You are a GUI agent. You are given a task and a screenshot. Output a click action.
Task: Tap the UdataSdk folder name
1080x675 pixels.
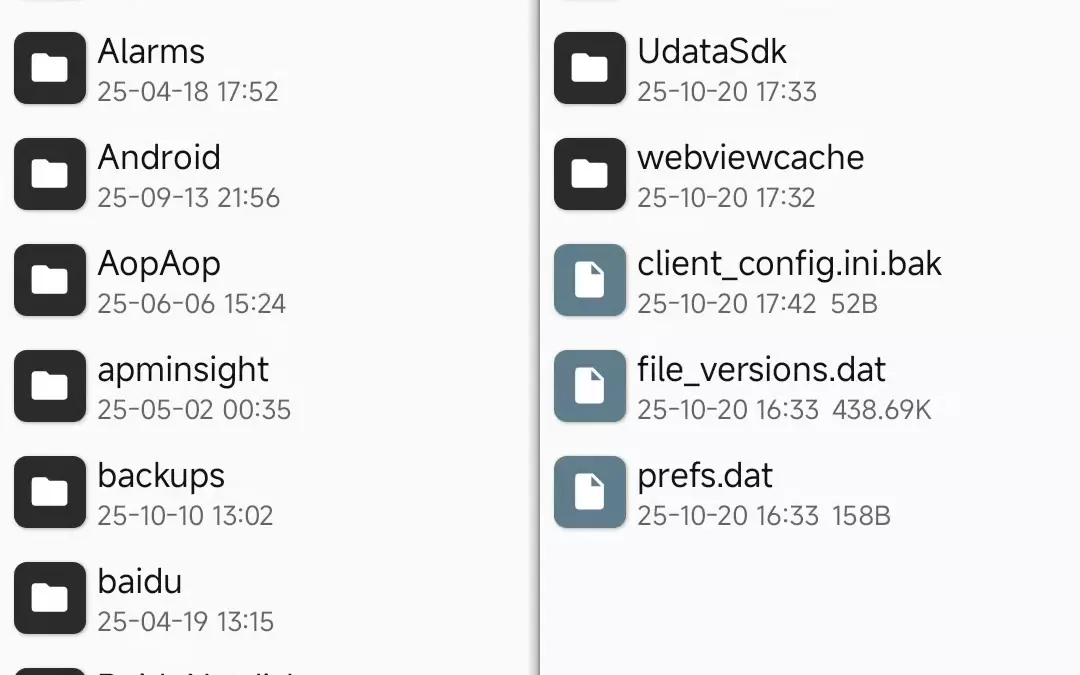[712, 52]
